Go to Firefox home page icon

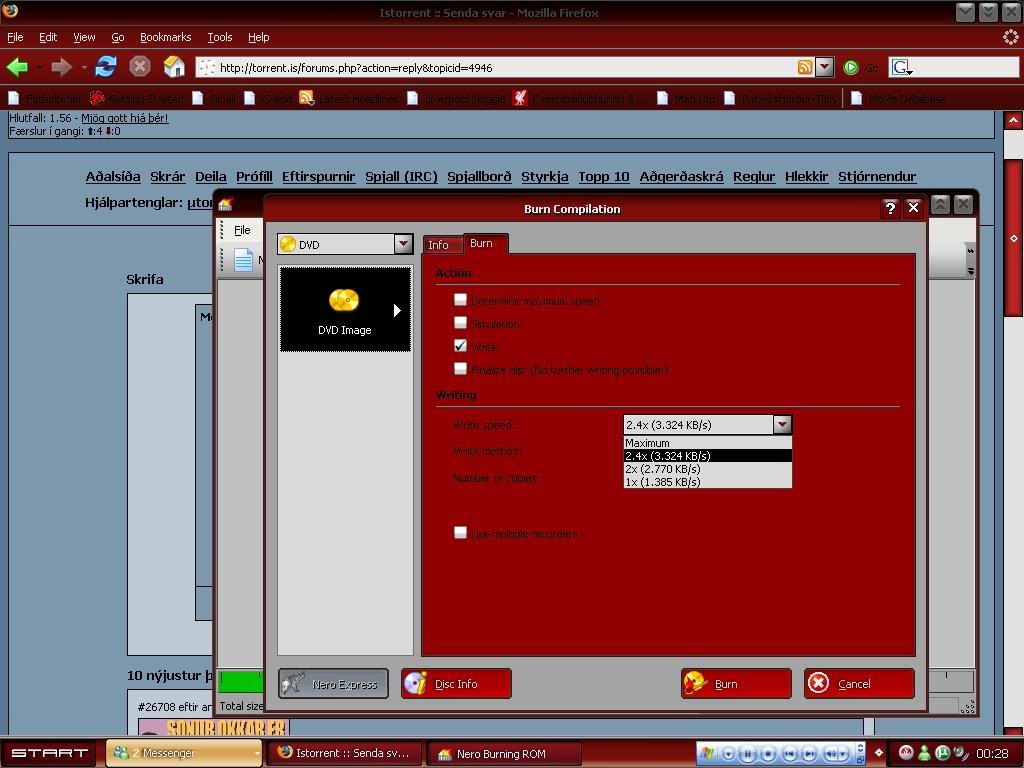tap(174, 67)
